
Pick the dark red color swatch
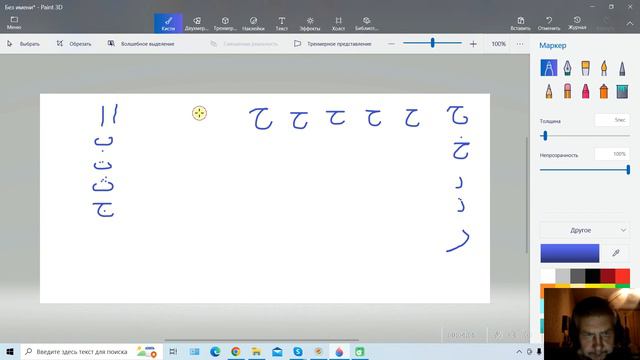607,276
